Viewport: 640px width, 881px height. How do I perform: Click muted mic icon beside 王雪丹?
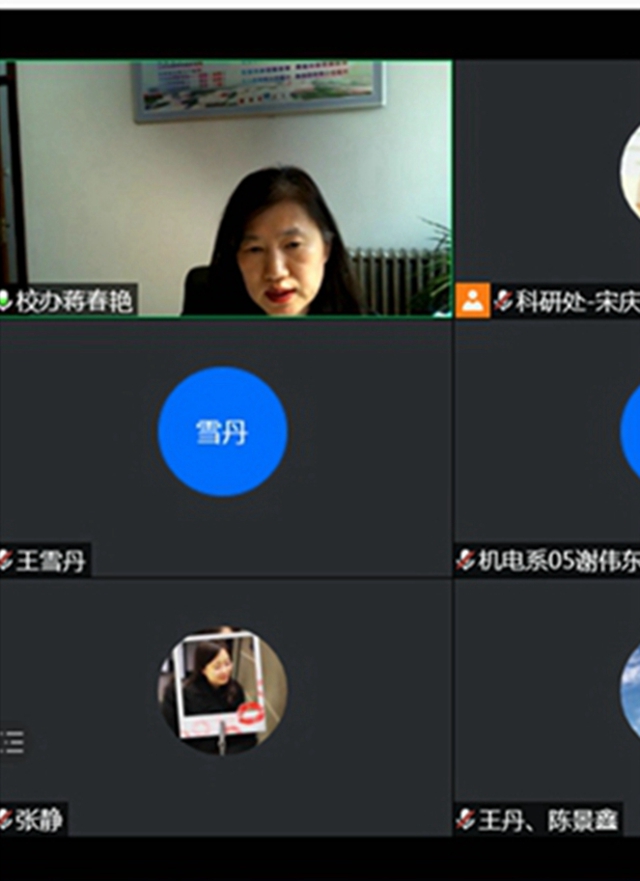(5, 561)
